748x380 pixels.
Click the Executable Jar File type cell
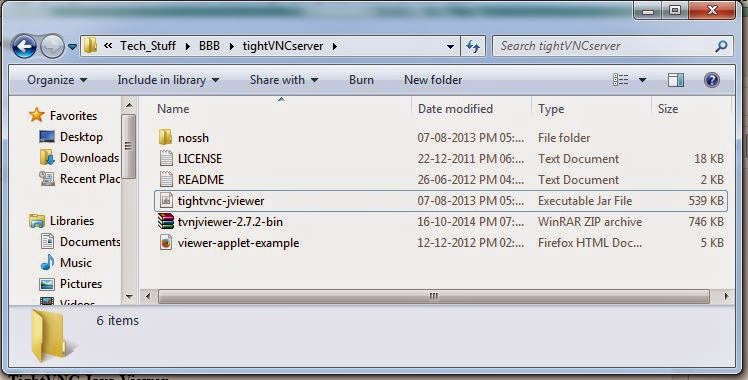[585, 201]
